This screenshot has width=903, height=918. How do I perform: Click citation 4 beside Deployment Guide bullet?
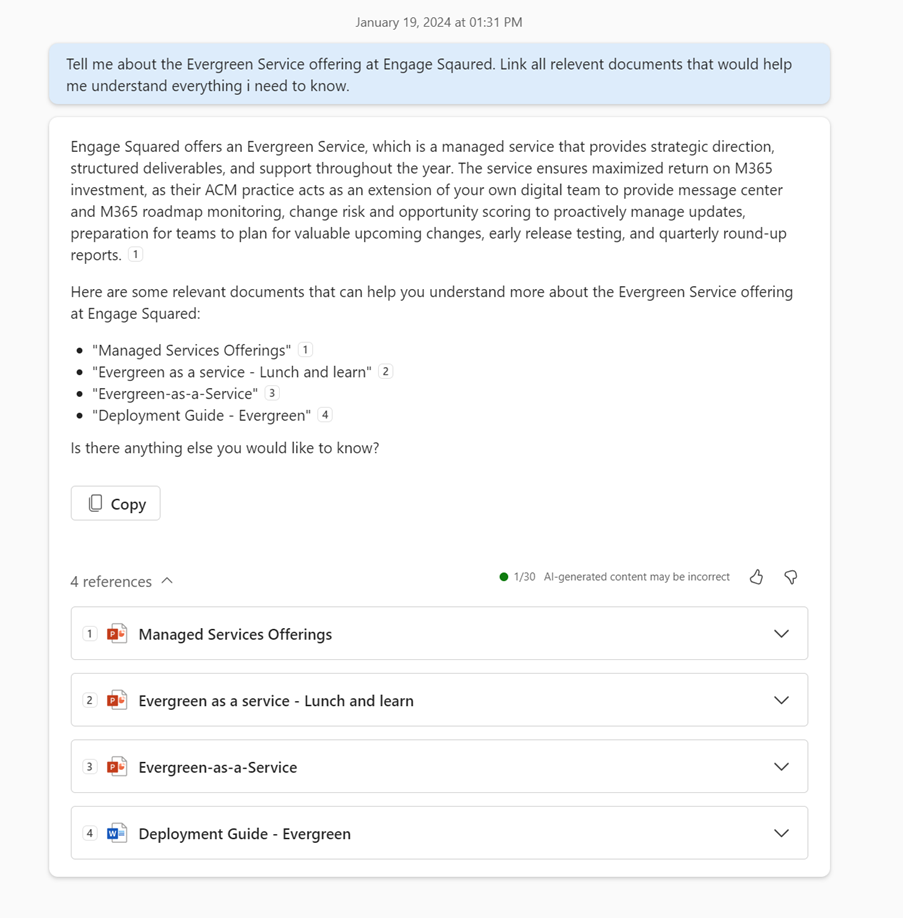tap(325, 415)
